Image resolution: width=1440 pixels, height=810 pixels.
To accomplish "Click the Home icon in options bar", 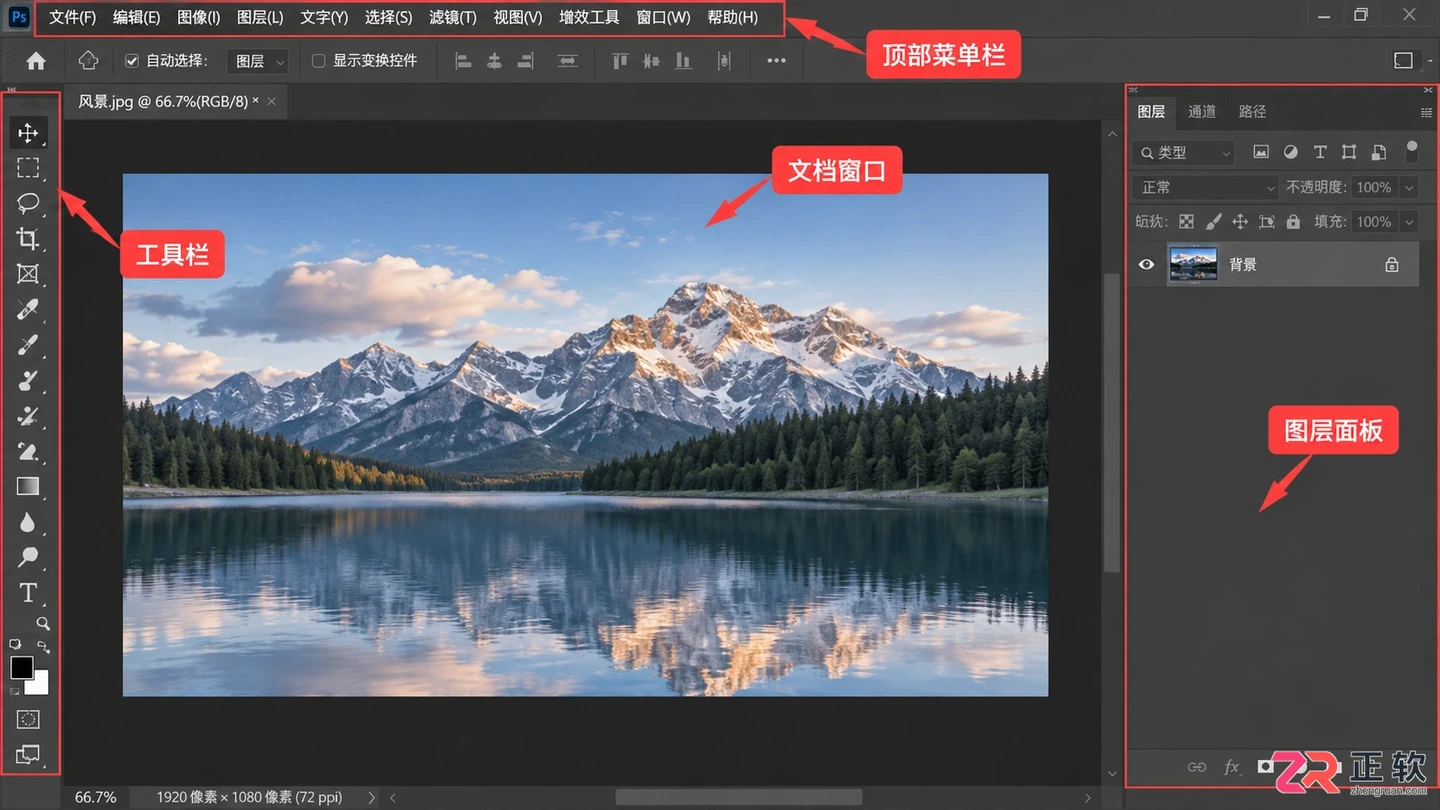I will pos(36,61).
